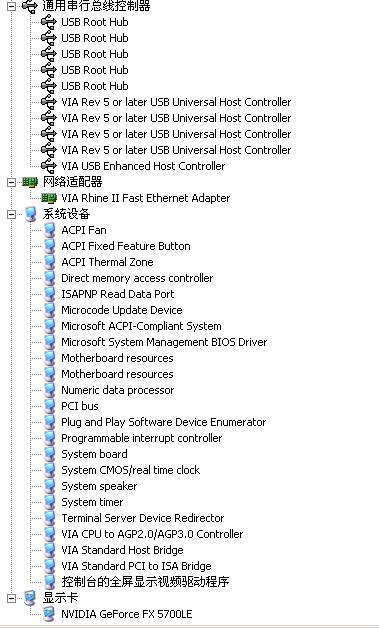The height and width of the screenshot is (628, 379).
Task: Select Programmable interrupt controller entry
Action: 141,438
